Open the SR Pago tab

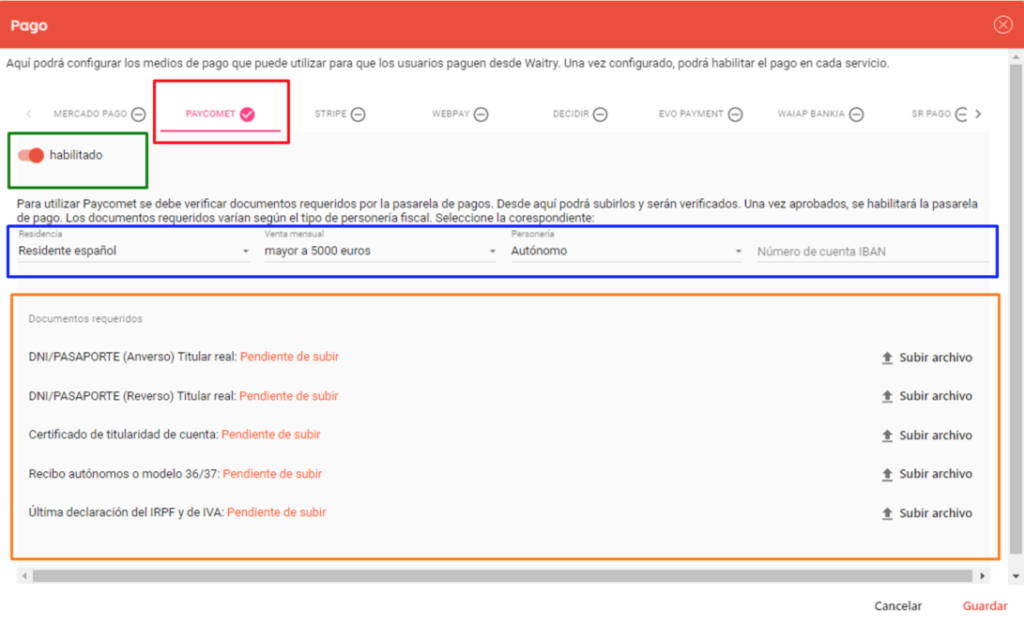[938, 114]
